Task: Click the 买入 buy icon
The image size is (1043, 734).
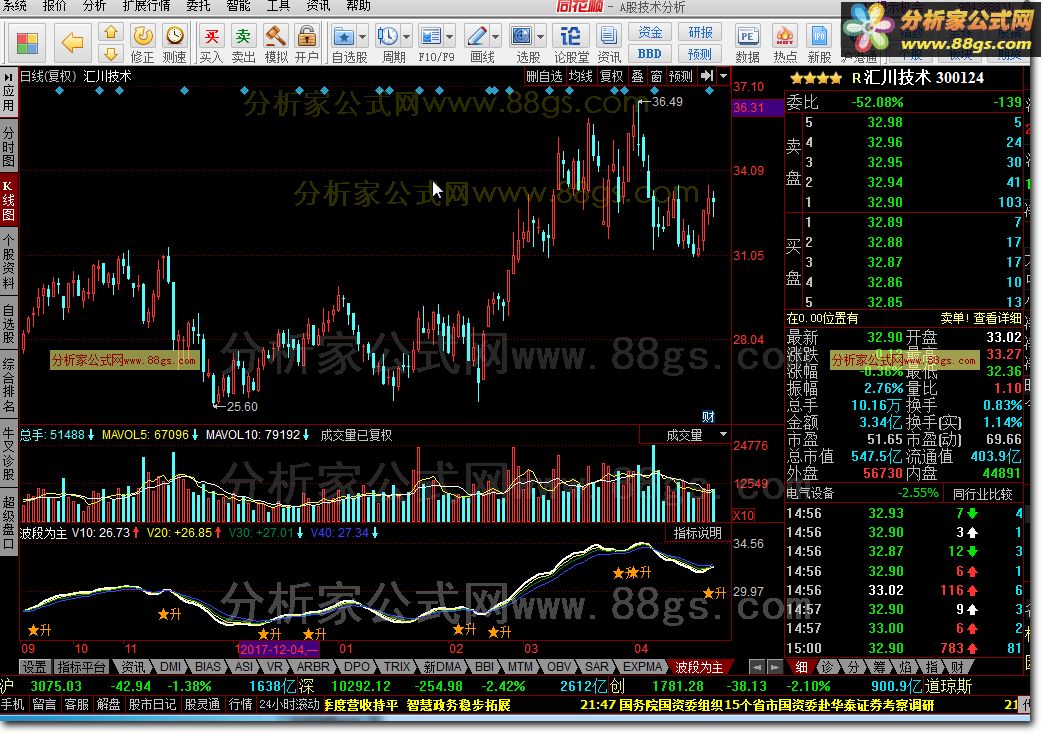Action: 211,43
